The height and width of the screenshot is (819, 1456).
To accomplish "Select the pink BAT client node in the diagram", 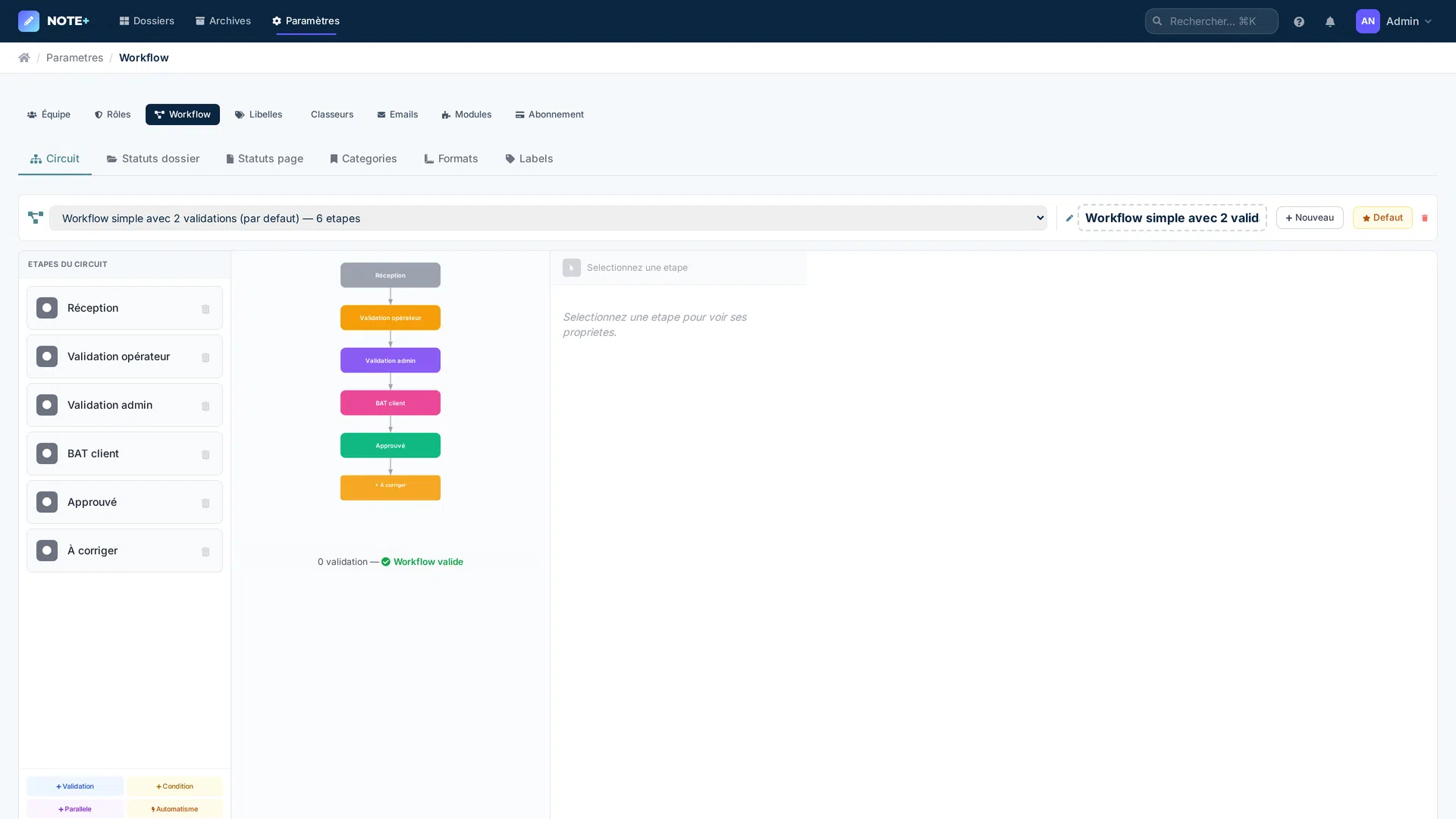I will (x=390, y=403).
